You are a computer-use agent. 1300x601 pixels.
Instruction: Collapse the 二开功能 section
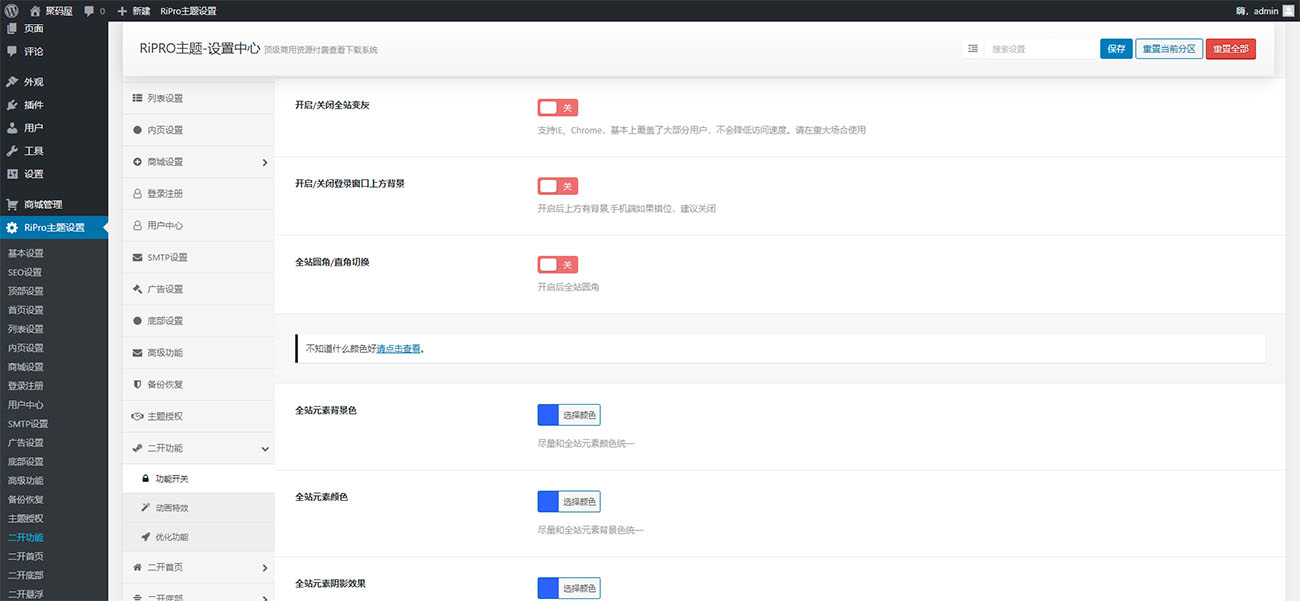click(264, 449)
